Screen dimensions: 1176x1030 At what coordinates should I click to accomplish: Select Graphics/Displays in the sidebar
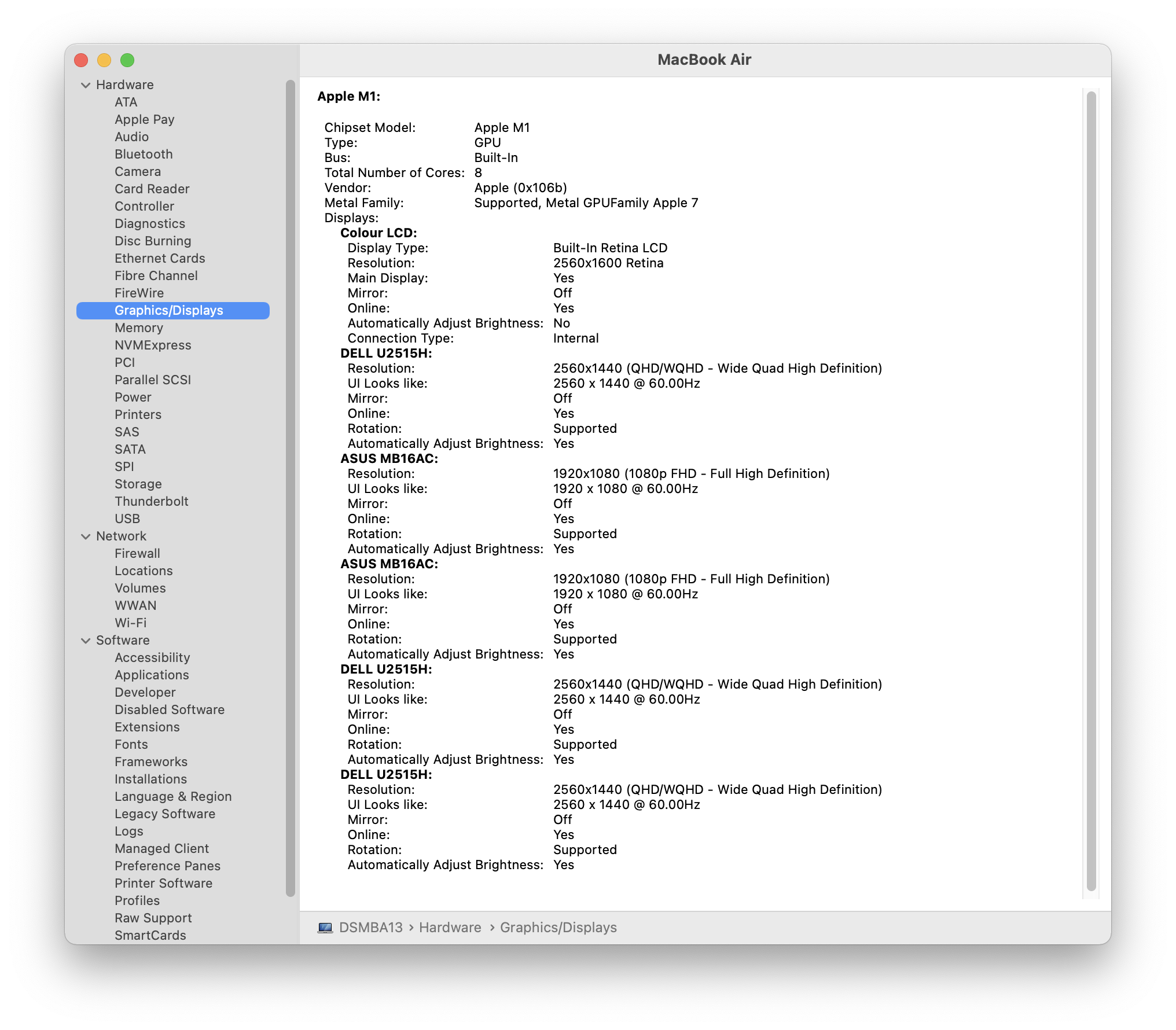pos(168,311)
